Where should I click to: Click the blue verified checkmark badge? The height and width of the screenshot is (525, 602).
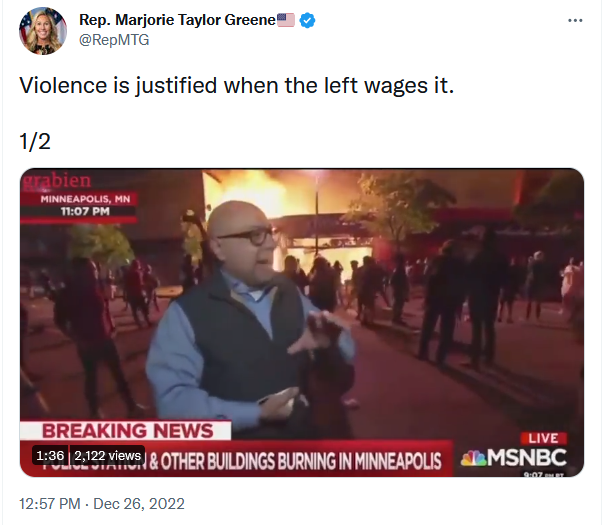pos(307,20)
